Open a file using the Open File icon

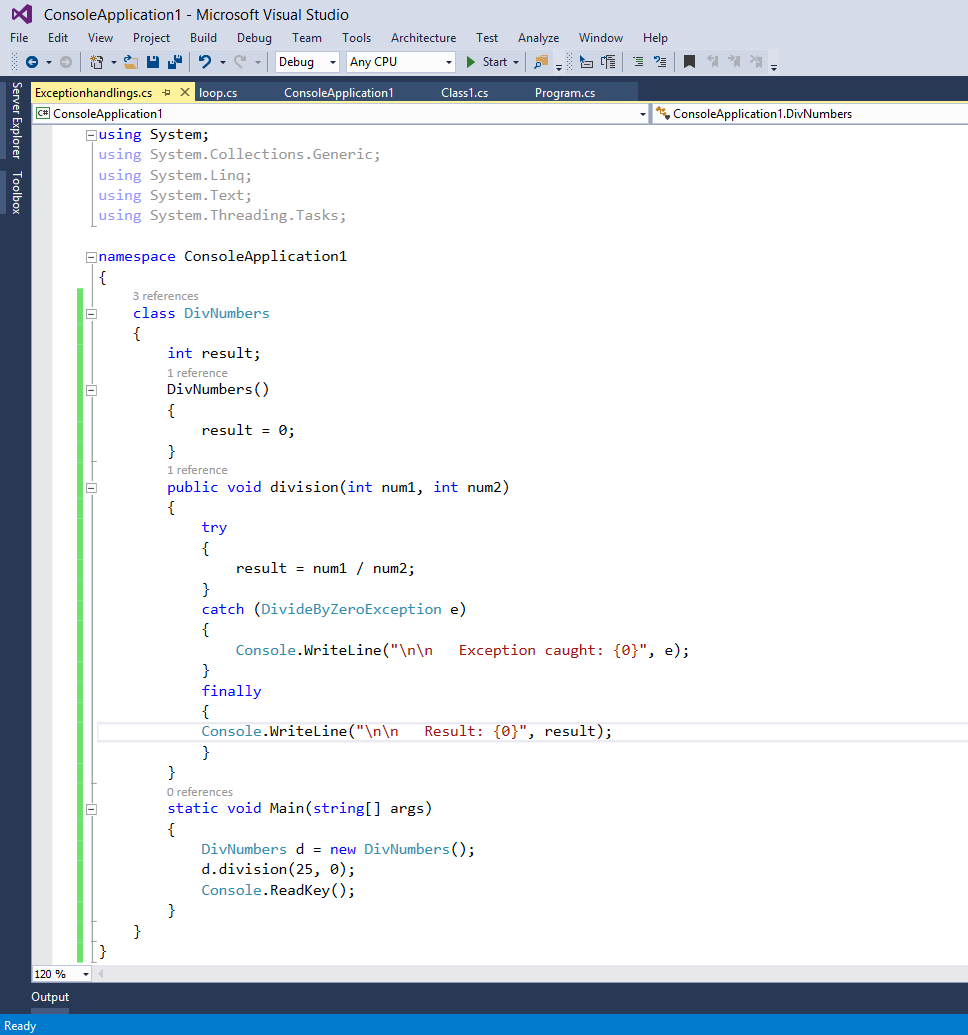pyautogui.click(x=130, y=62)
